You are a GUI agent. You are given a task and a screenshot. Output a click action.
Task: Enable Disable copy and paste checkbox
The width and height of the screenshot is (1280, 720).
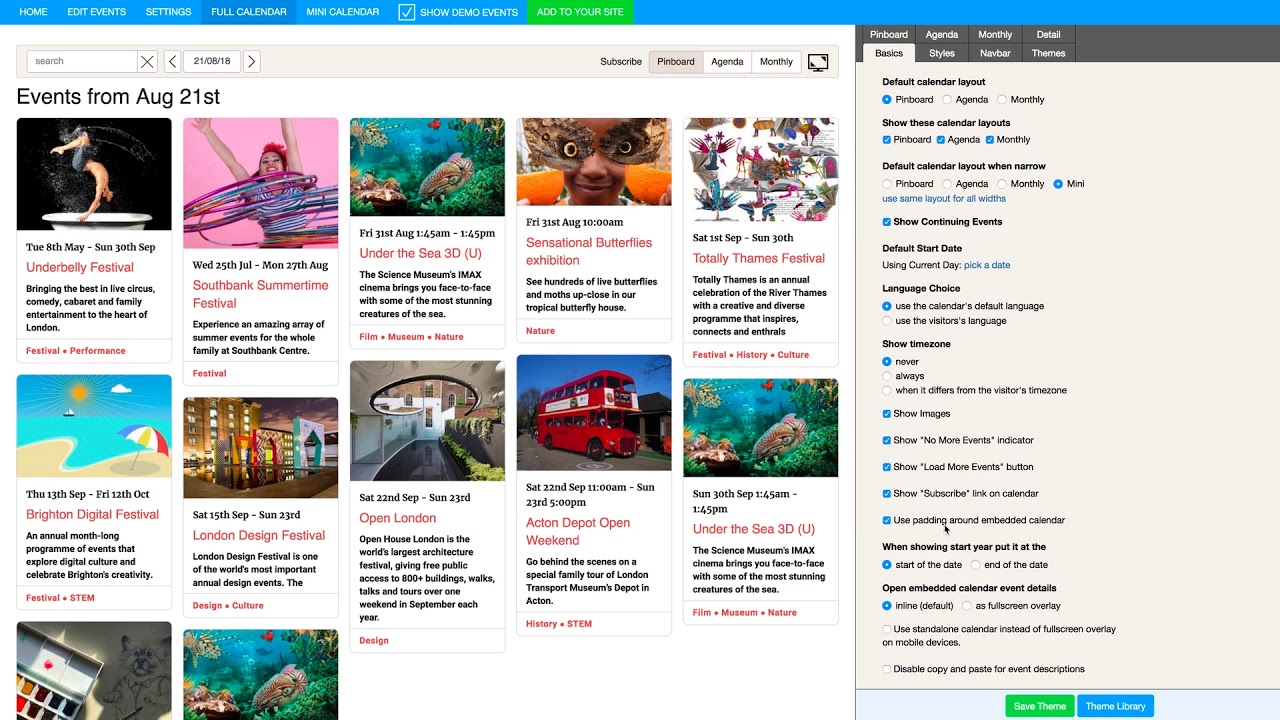[x=887, y=670]
